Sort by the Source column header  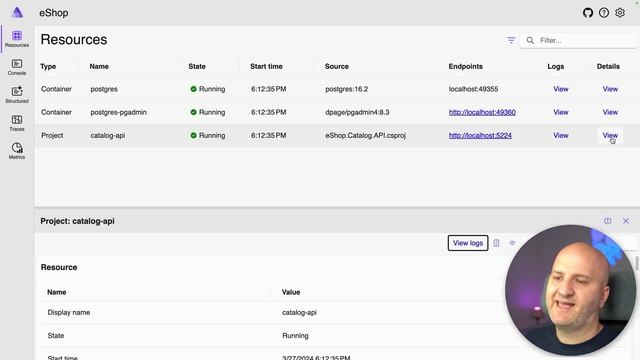tap(337, 67)
